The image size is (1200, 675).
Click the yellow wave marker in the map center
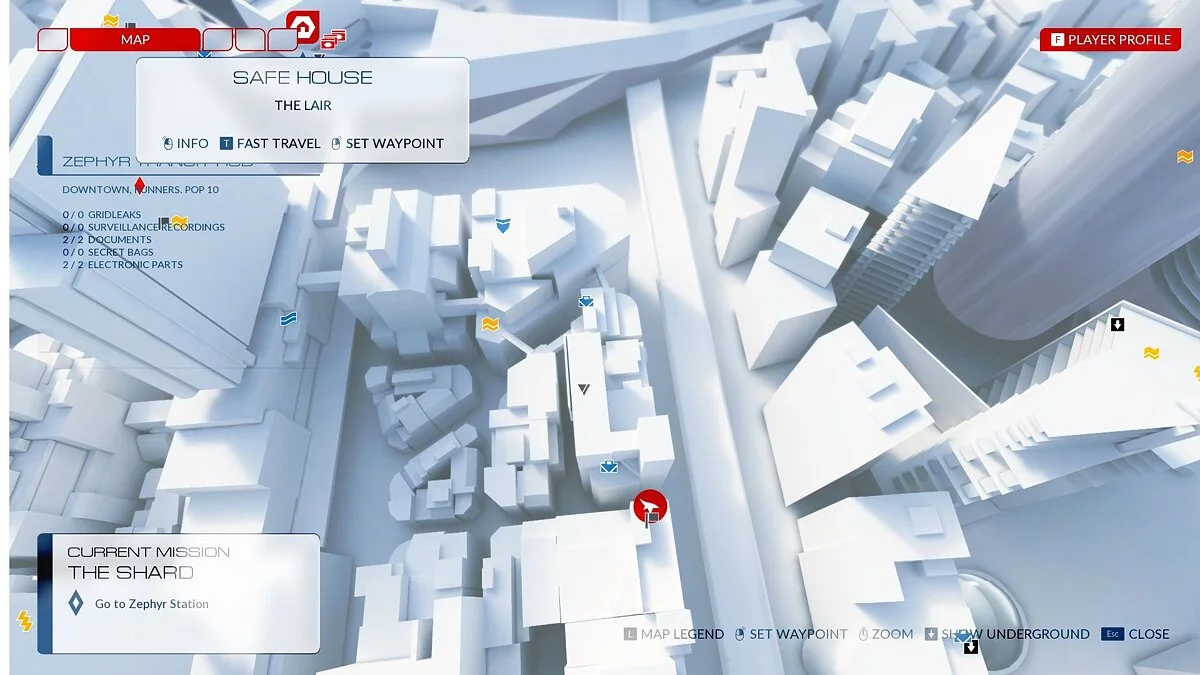[x=490, y=324]
